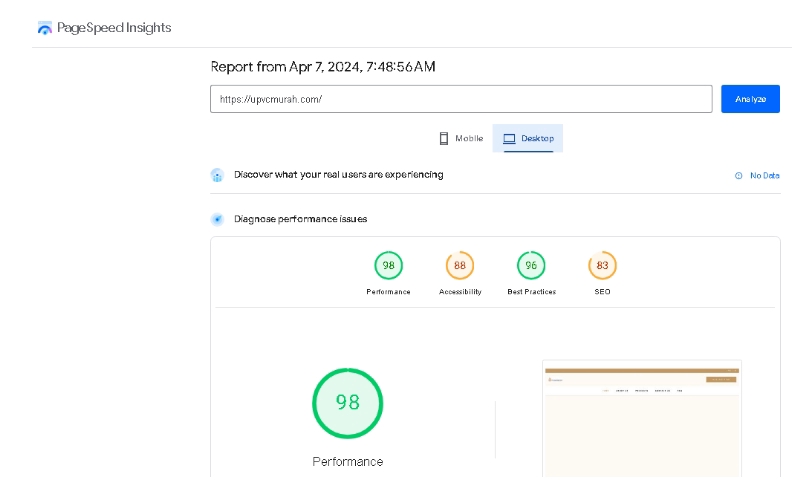This screenshot has height=503, width=792.
Task: Click the info icon beside No Data
Action: point(738,176)
